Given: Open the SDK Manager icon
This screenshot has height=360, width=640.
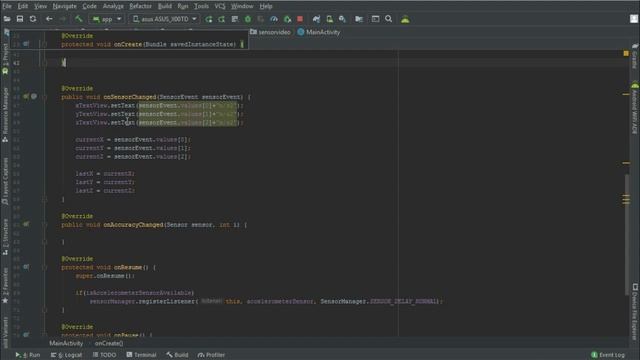Looking at the screenshot, I should 342,19.
